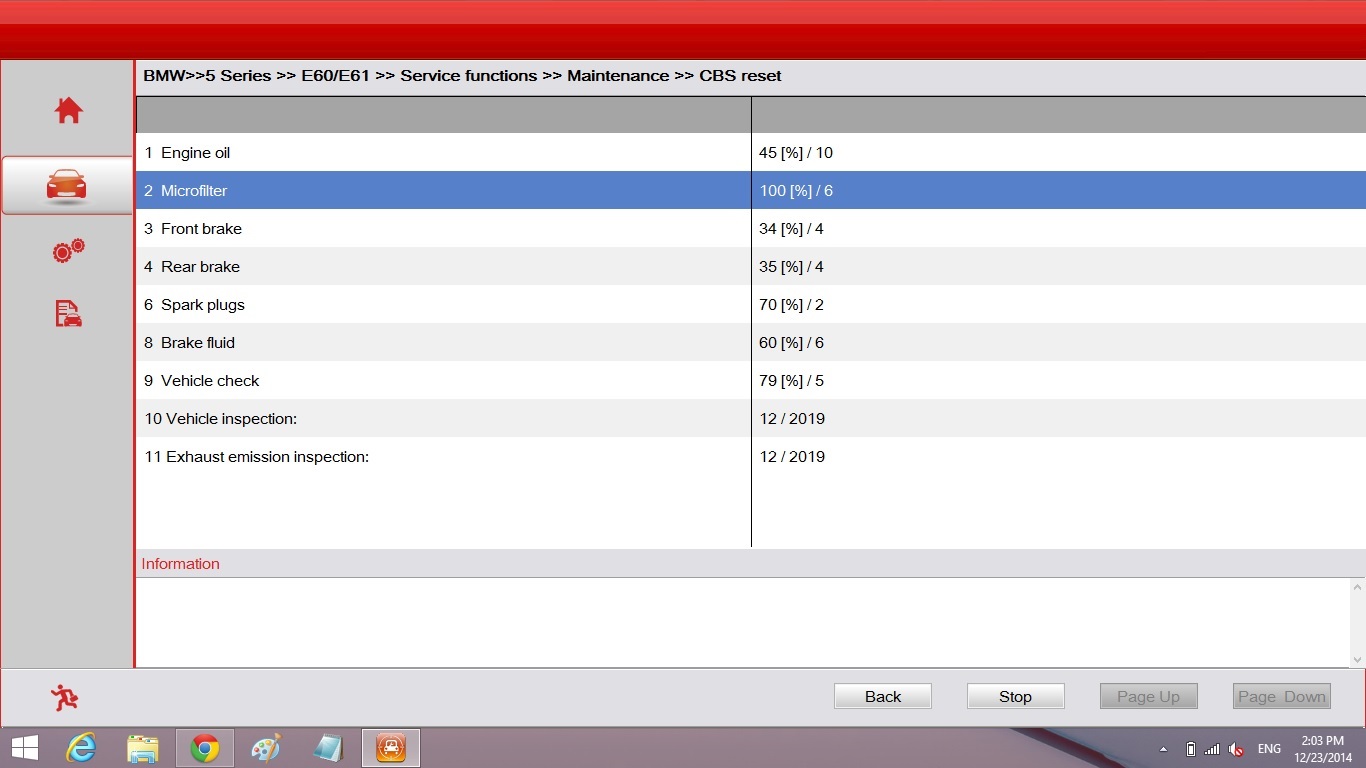Select Exhaust emission inspection row
1366x768 pixels.
(x=750, y=456)
